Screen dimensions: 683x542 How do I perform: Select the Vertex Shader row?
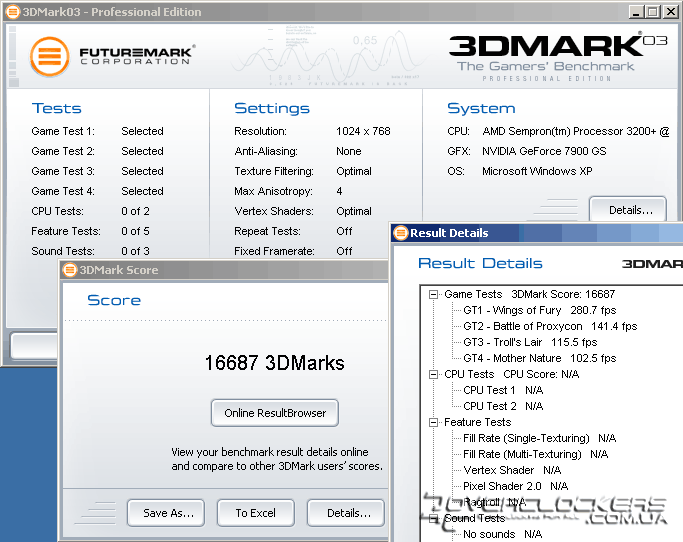(x=512, y=471)
